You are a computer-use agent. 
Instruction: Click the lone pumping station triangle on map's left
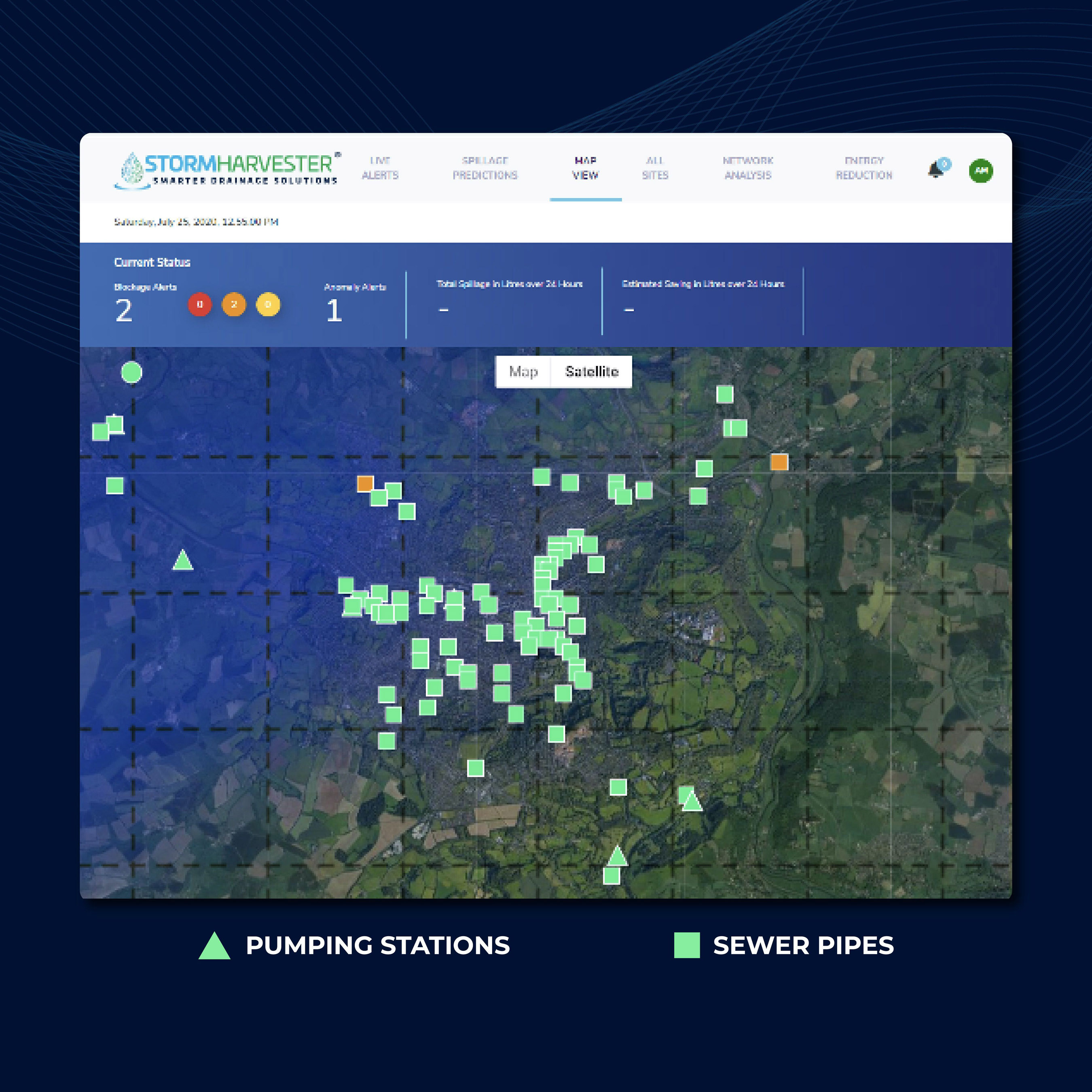tap(182, 561)
